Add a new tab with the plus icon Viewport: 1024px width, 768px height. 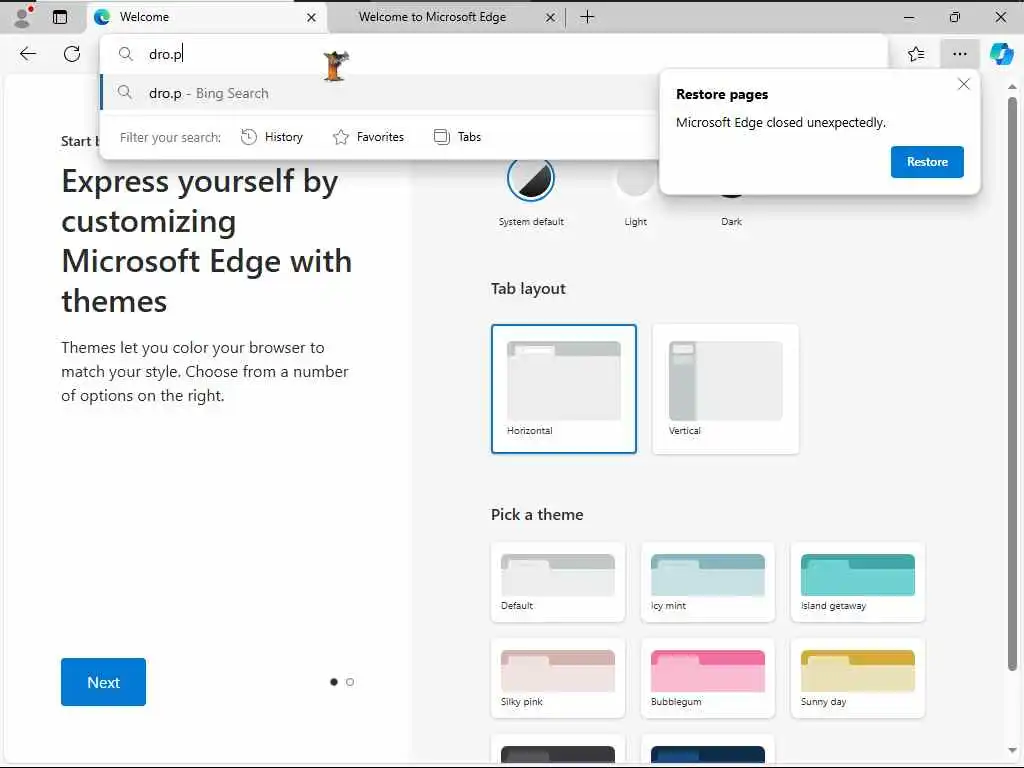[x=587, y=17]
